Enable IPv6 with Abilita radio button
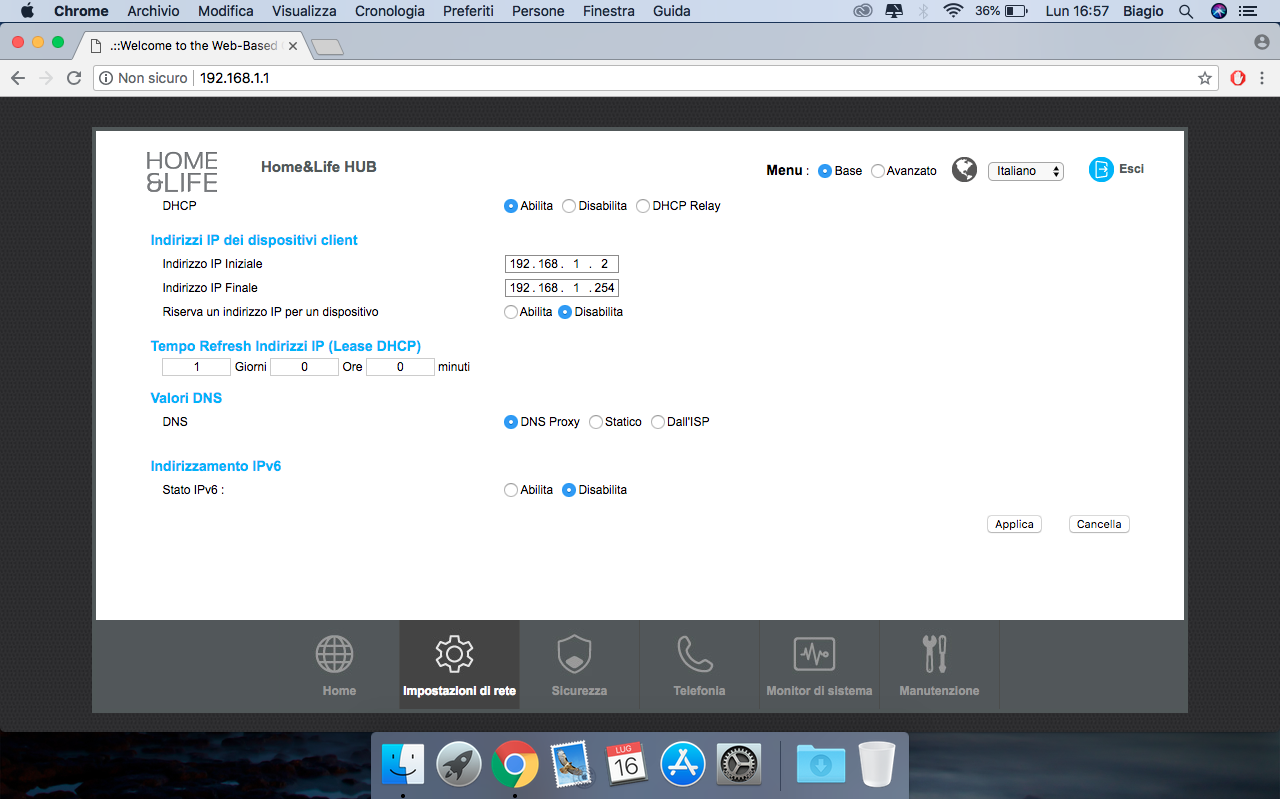The image size is (1280, 799). (511, 490)
